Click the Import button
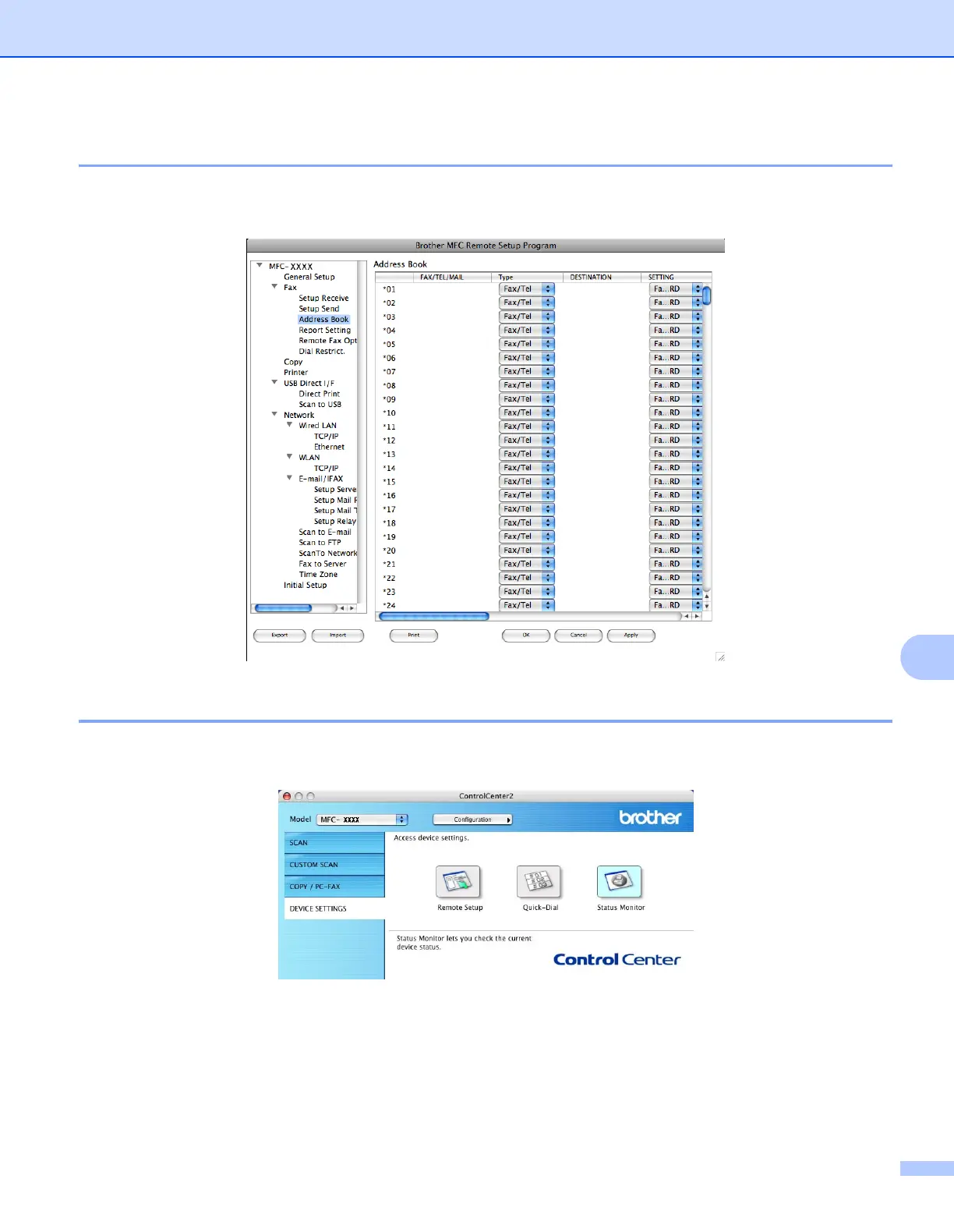Screen dimensions: 954x1232 pyautogui.click(x=337, y=635)
